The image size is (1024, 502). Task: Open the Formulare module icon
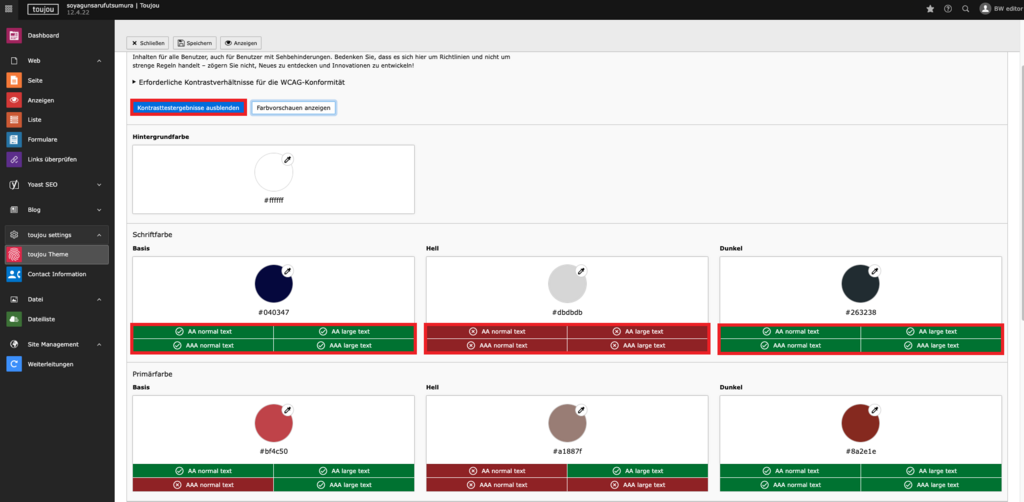click(14, 139)
